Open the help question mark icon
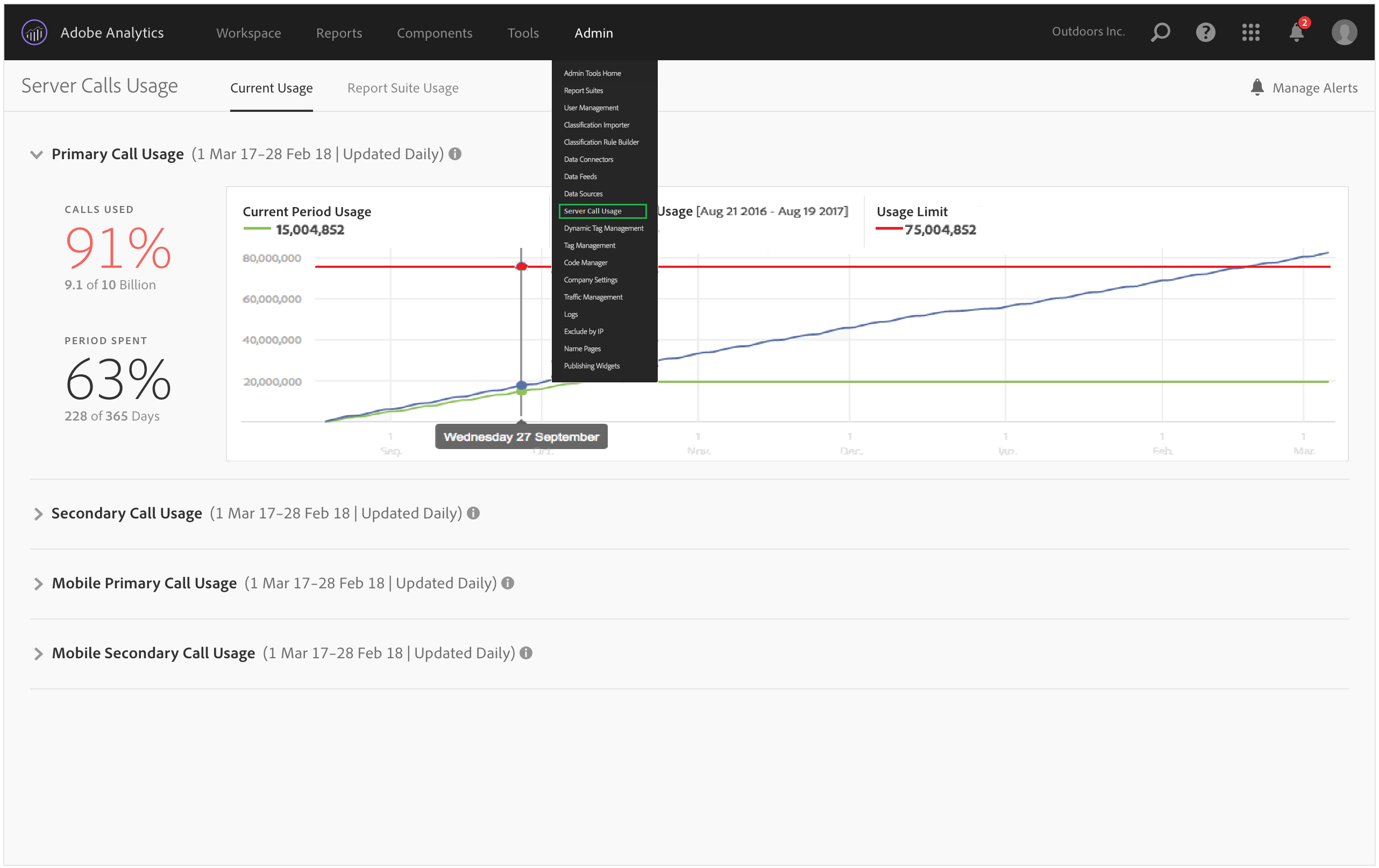The height and width of the screenshot is (868, 1379). pyautogui.click(x=1205, y=32)
